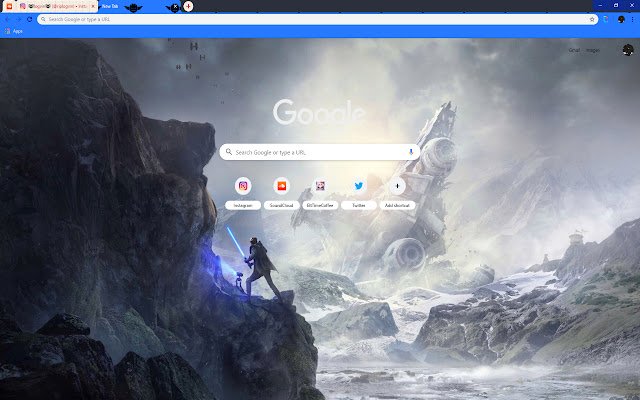Click the Google logo
640x400 pixels.
click(319, 112)
